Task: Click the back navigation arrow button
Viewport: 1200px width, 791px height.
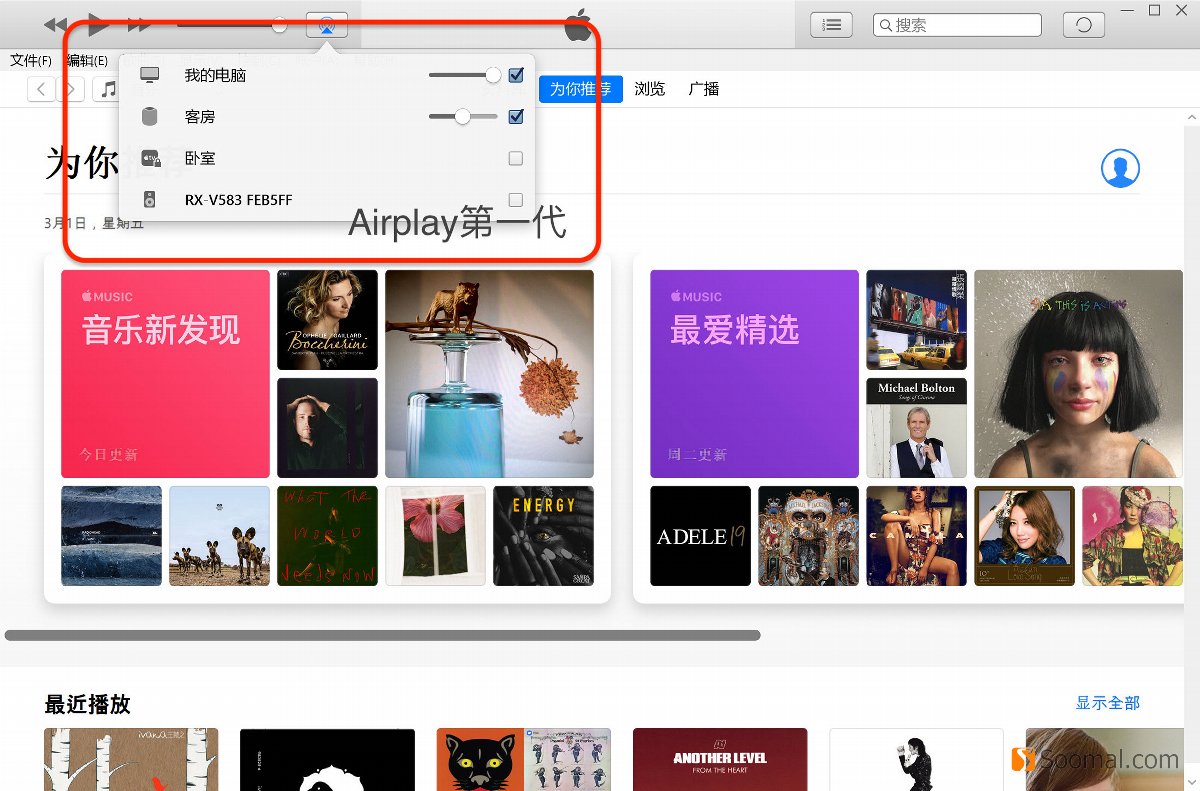Action: pyautogui.click(x=40, y=89)
